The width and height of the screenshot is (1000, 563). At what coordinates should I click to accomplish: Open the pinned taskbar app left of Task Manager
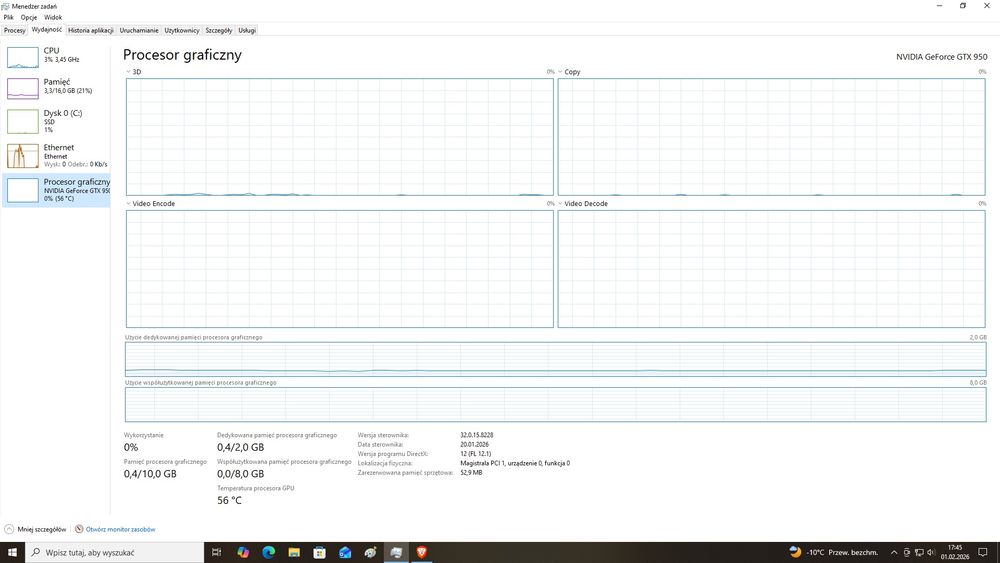click(x=371, y=552)
